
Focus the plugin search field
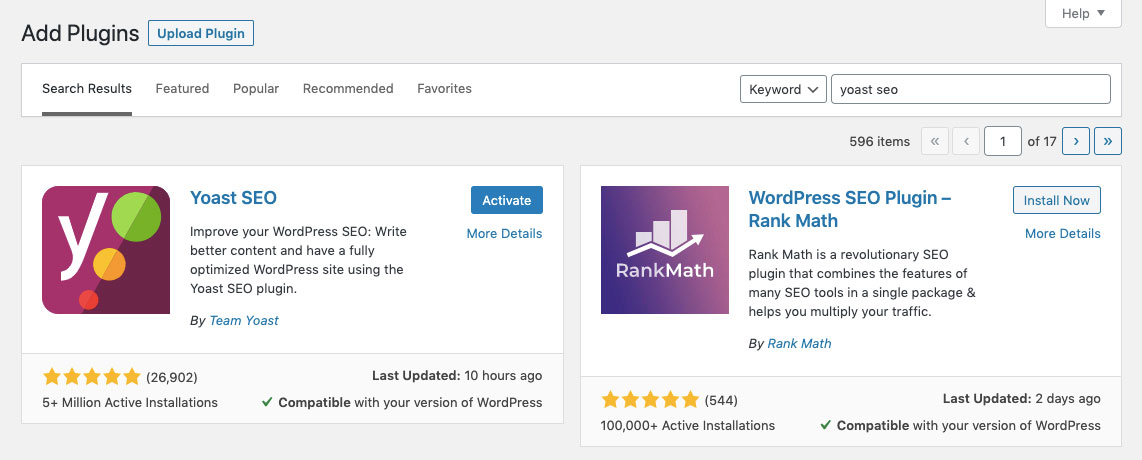970,89
